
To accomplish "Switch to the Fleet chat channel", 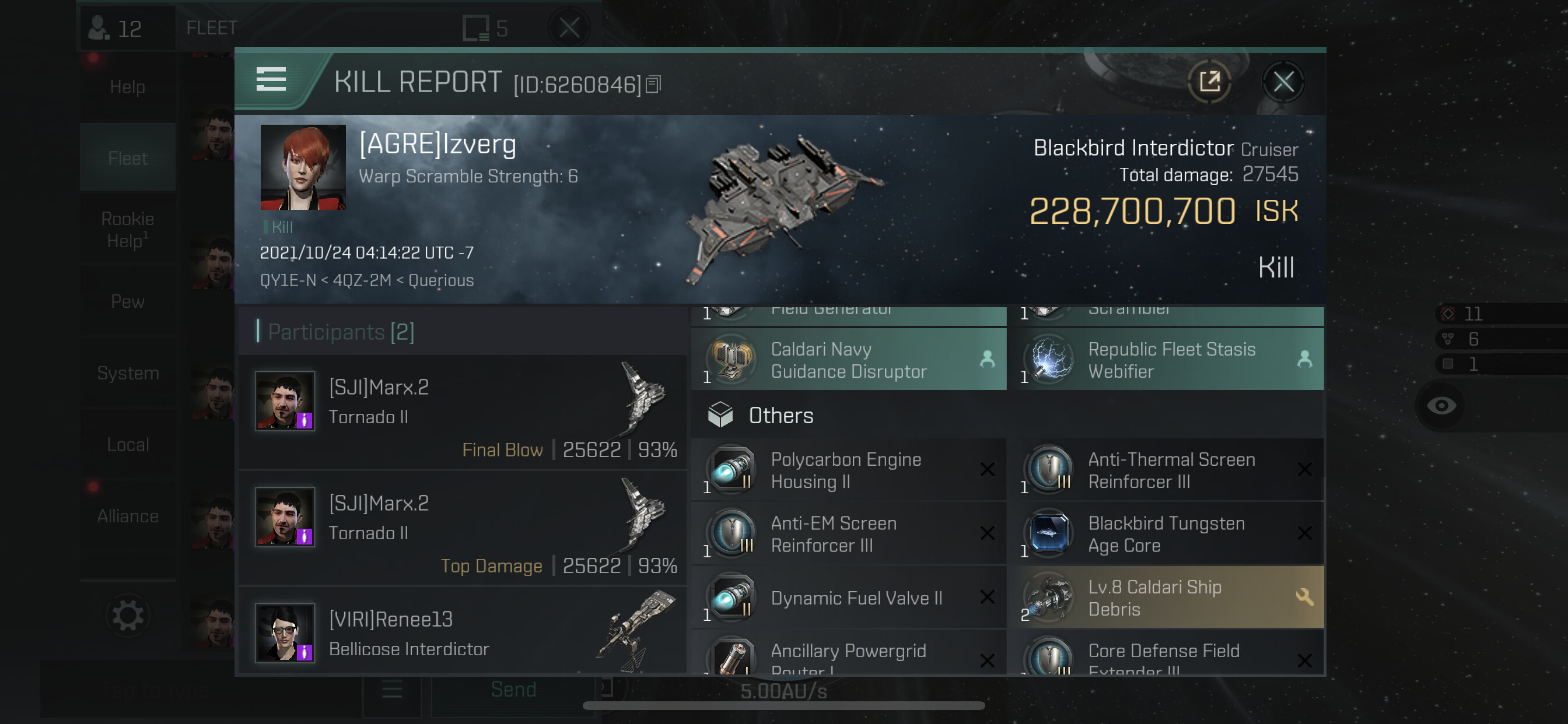I will (x=127, y=158).
